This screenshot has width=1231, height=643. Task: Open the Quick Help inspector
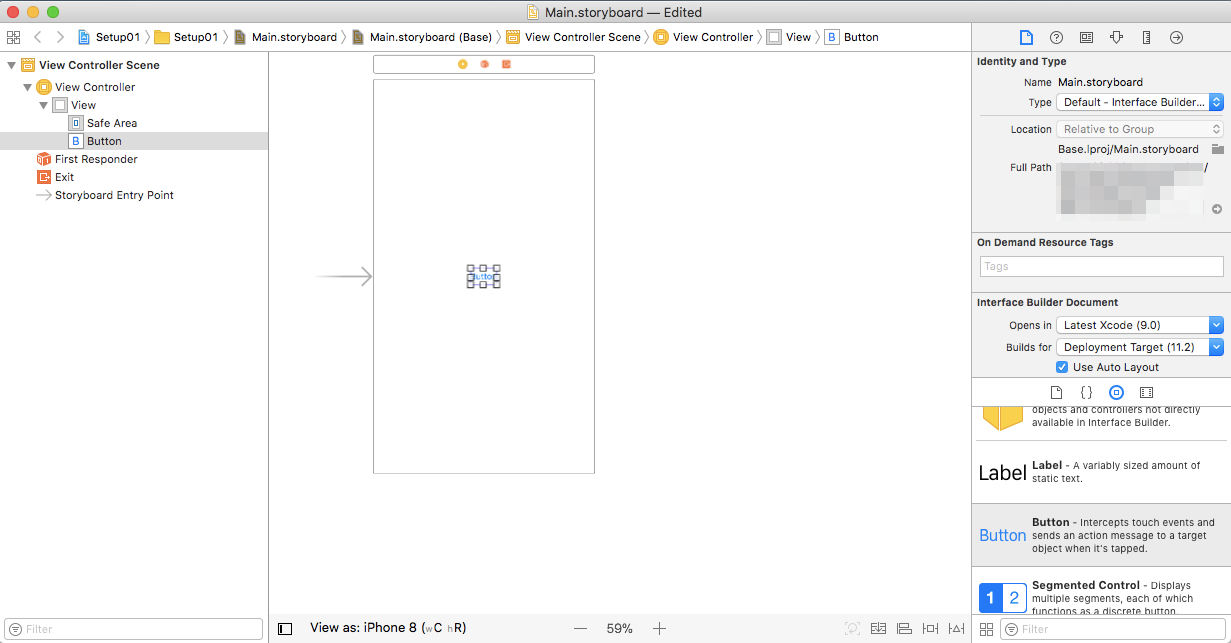click(x=1056, y=37)
